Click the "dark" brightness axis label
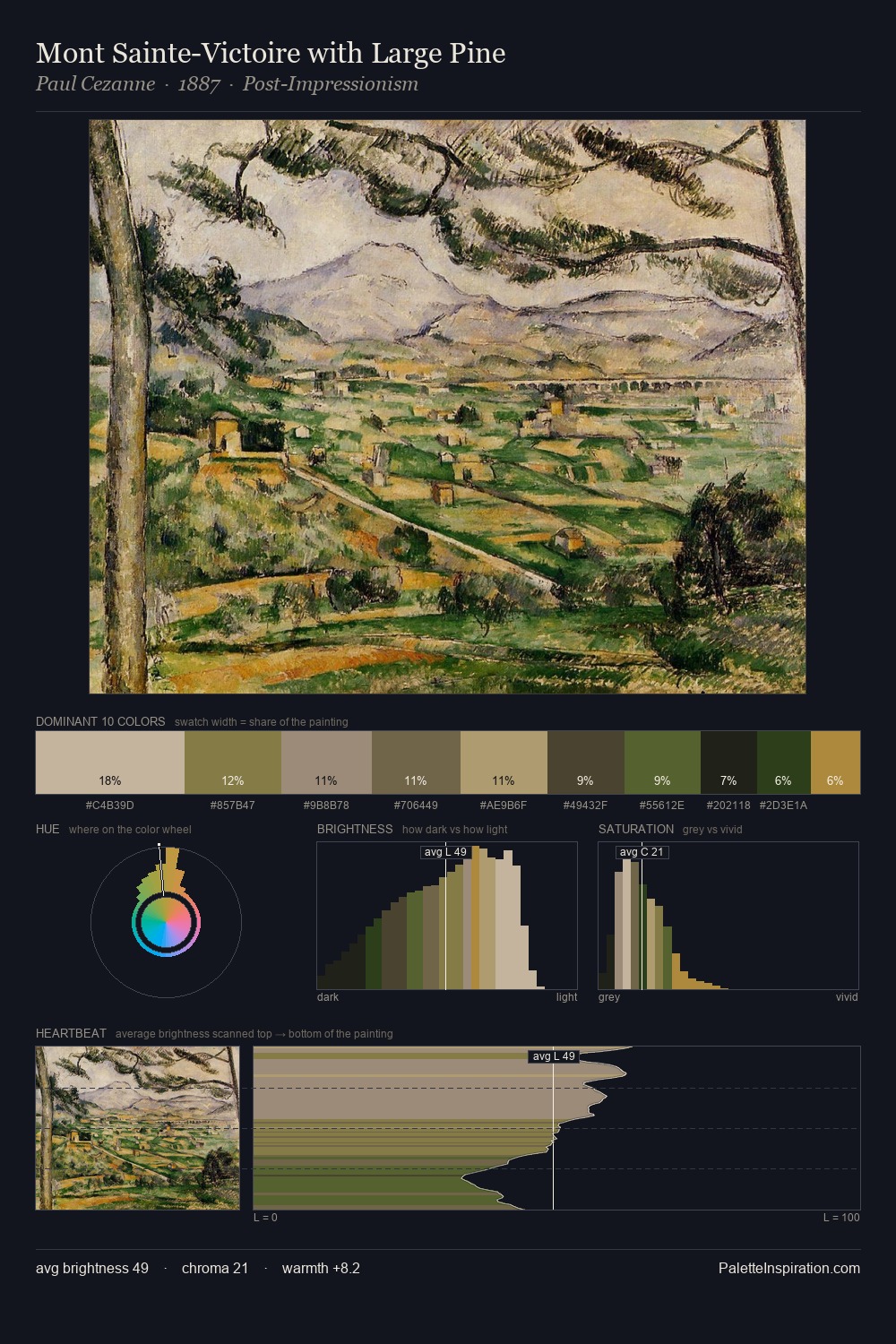 pos(328,997)
